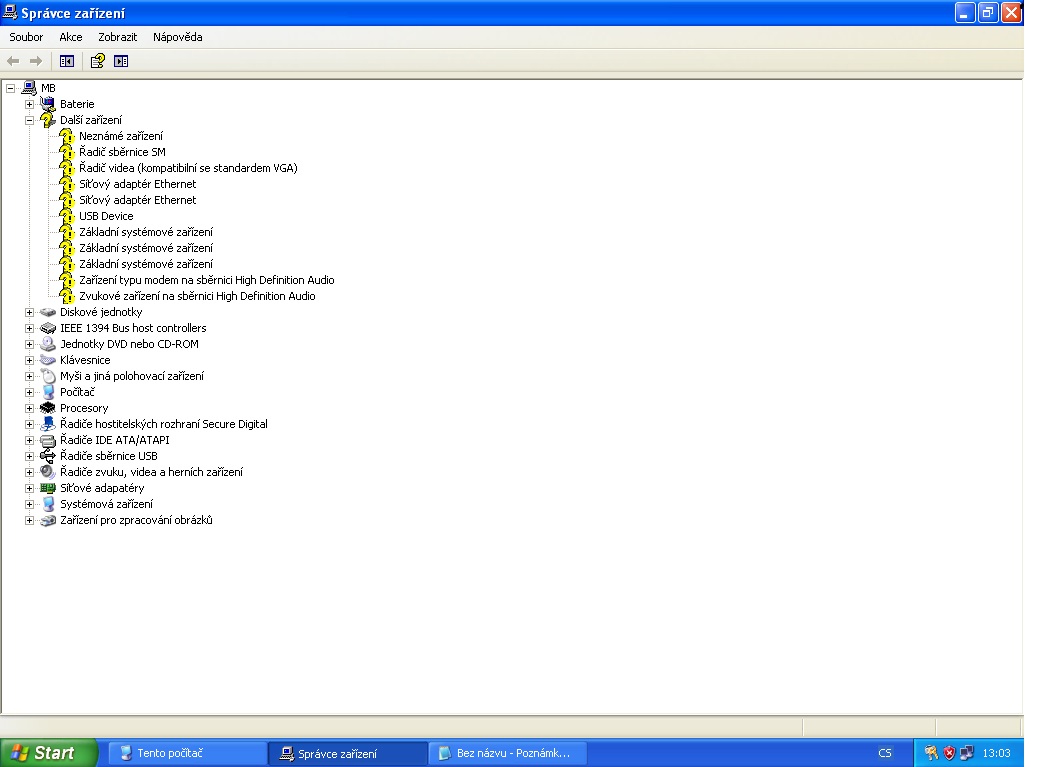
Task: Expand the Baterie node
Action: (x=29, y=104)
